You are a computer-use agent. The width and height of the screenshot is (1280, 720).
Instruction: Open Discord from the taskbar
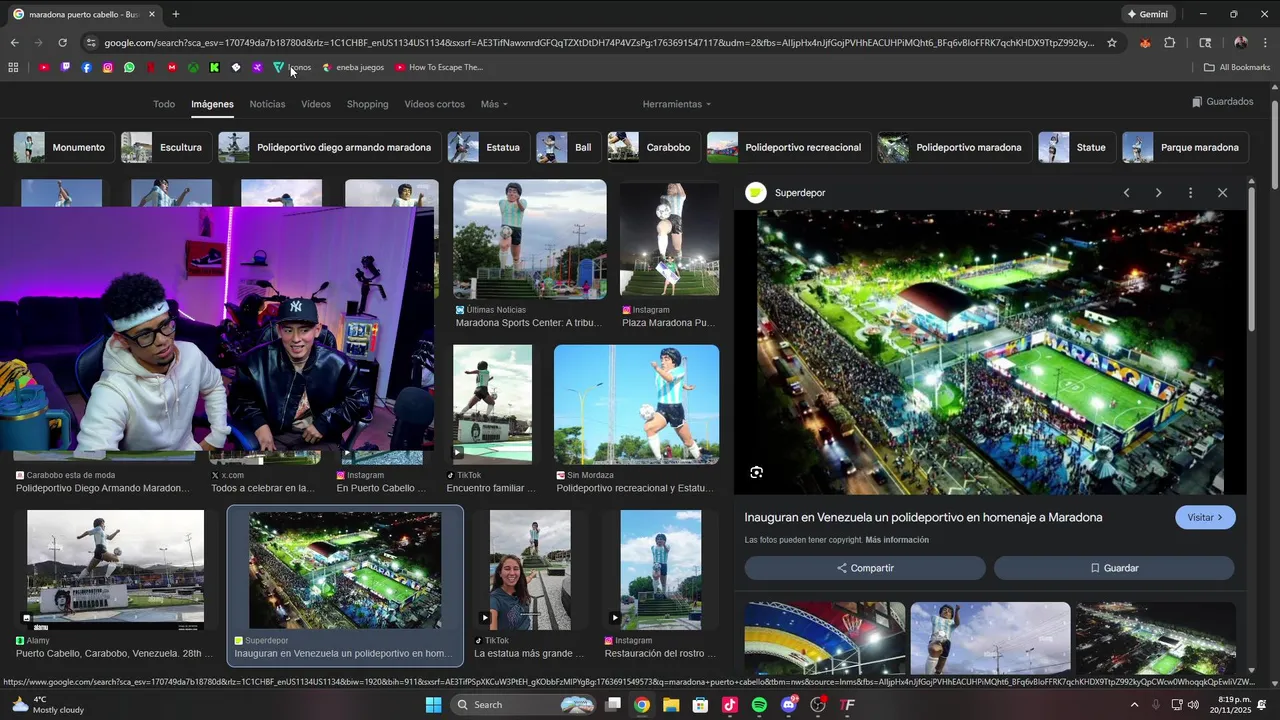pyautogui.click(x=789, y=705)
